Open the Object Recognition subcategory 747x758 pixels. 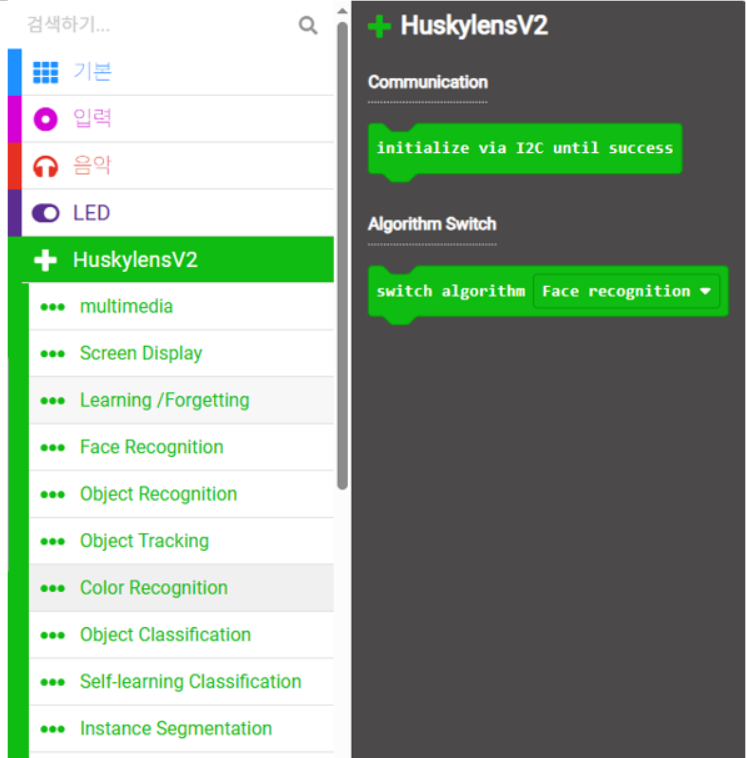[181, 494]
